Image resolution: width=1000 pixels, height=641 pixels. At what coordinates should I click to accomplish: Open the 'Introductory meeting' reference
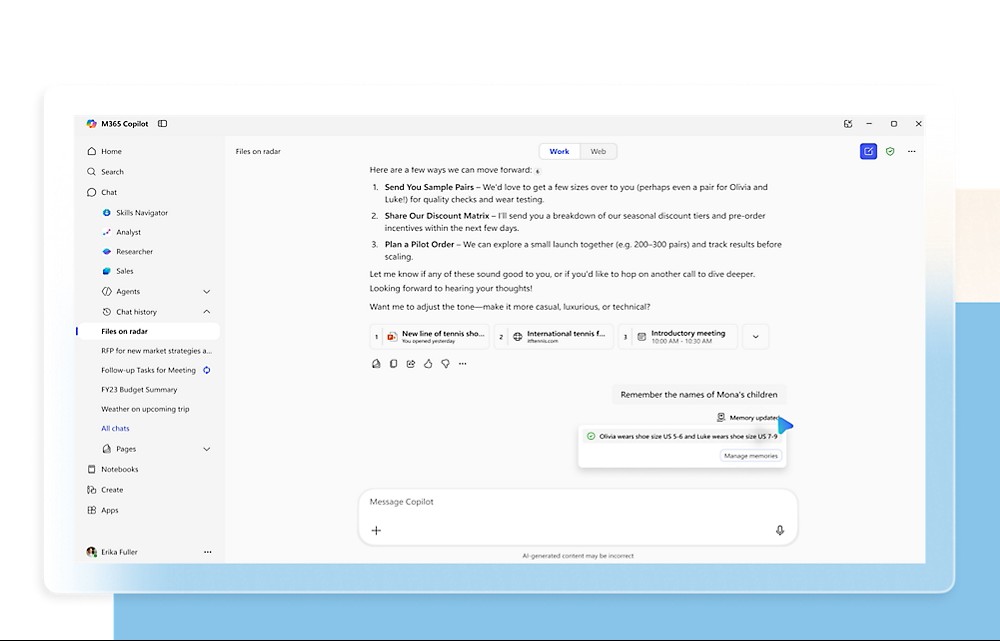pos(678,336)
